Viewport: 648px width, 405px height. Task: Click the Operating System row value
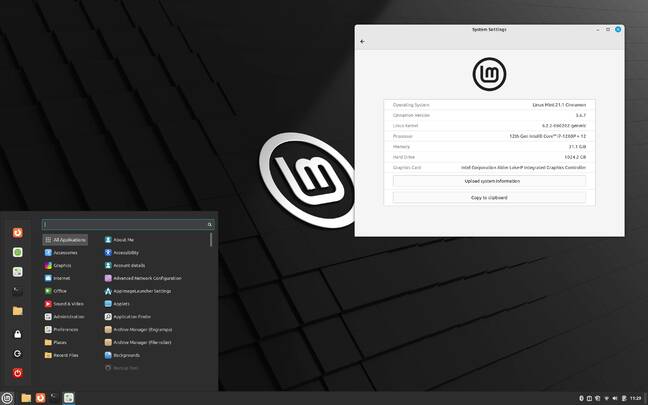pos(559,105)
